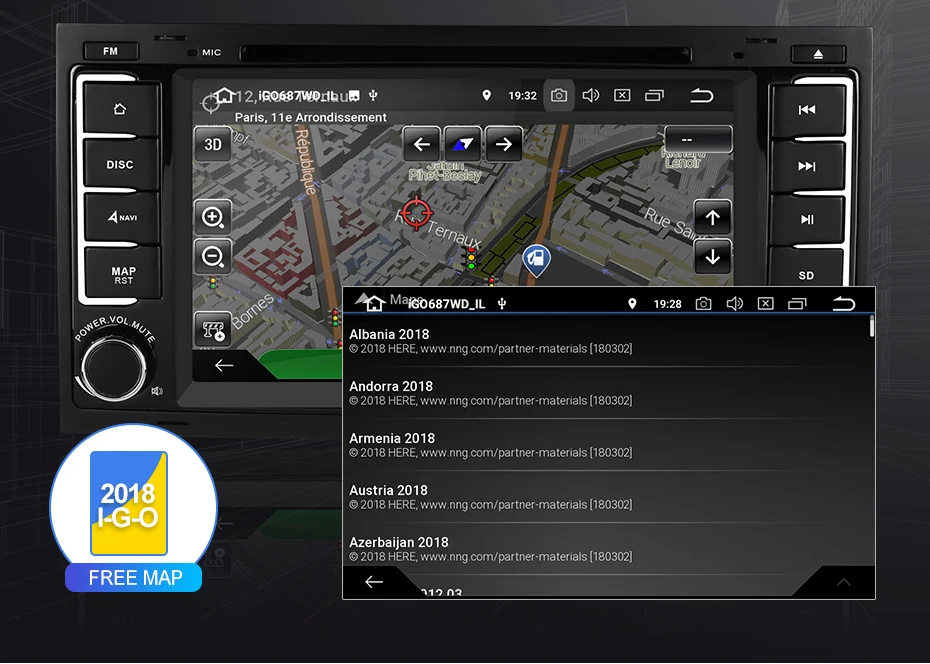Tap the hardware eject button
The height and width of the screenshot is (664, 930).
pos(818,54)
